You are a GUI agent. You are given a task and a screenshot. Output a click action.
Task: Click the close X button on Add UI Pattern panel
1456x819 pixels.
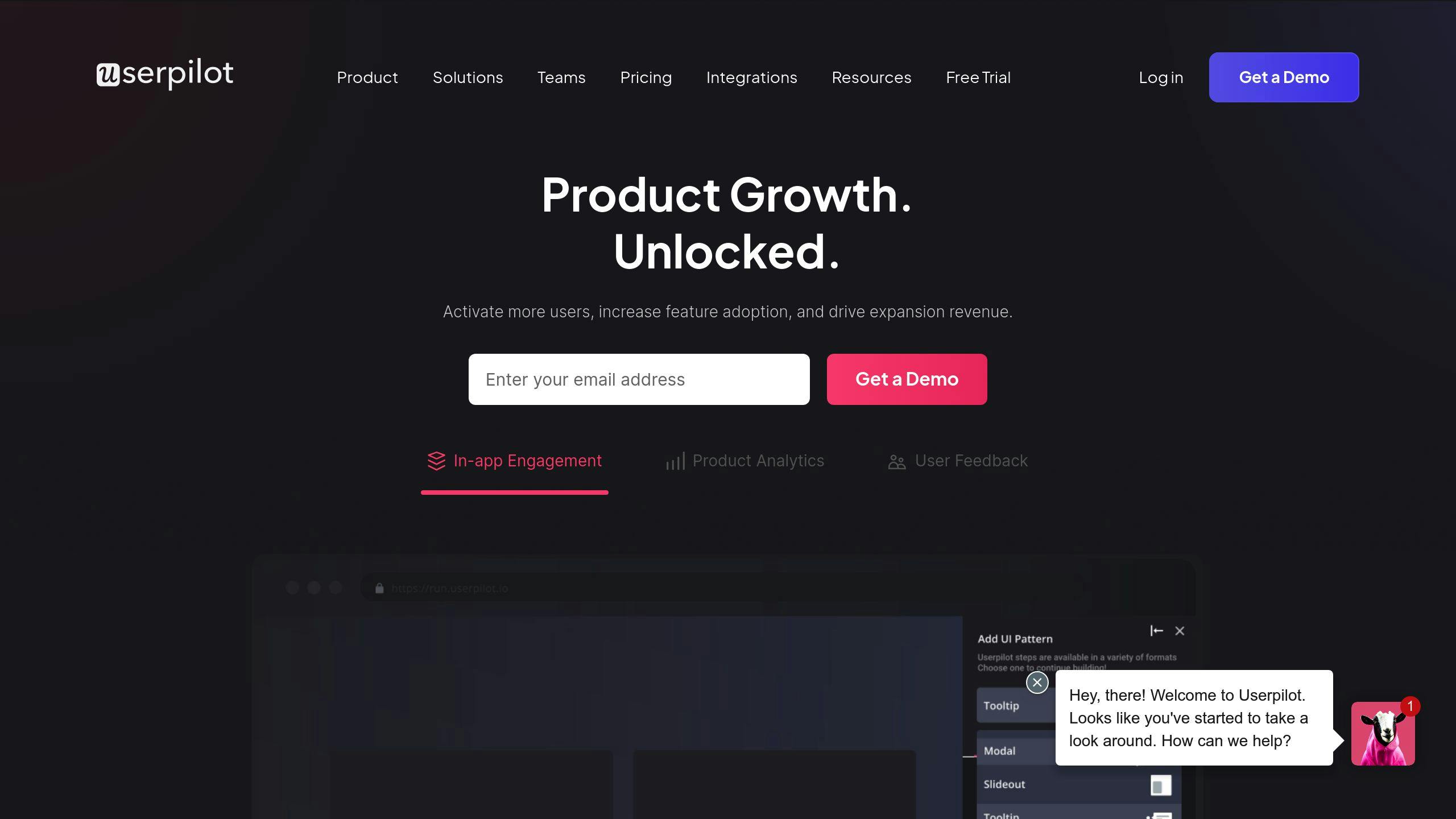point(1180,630)
